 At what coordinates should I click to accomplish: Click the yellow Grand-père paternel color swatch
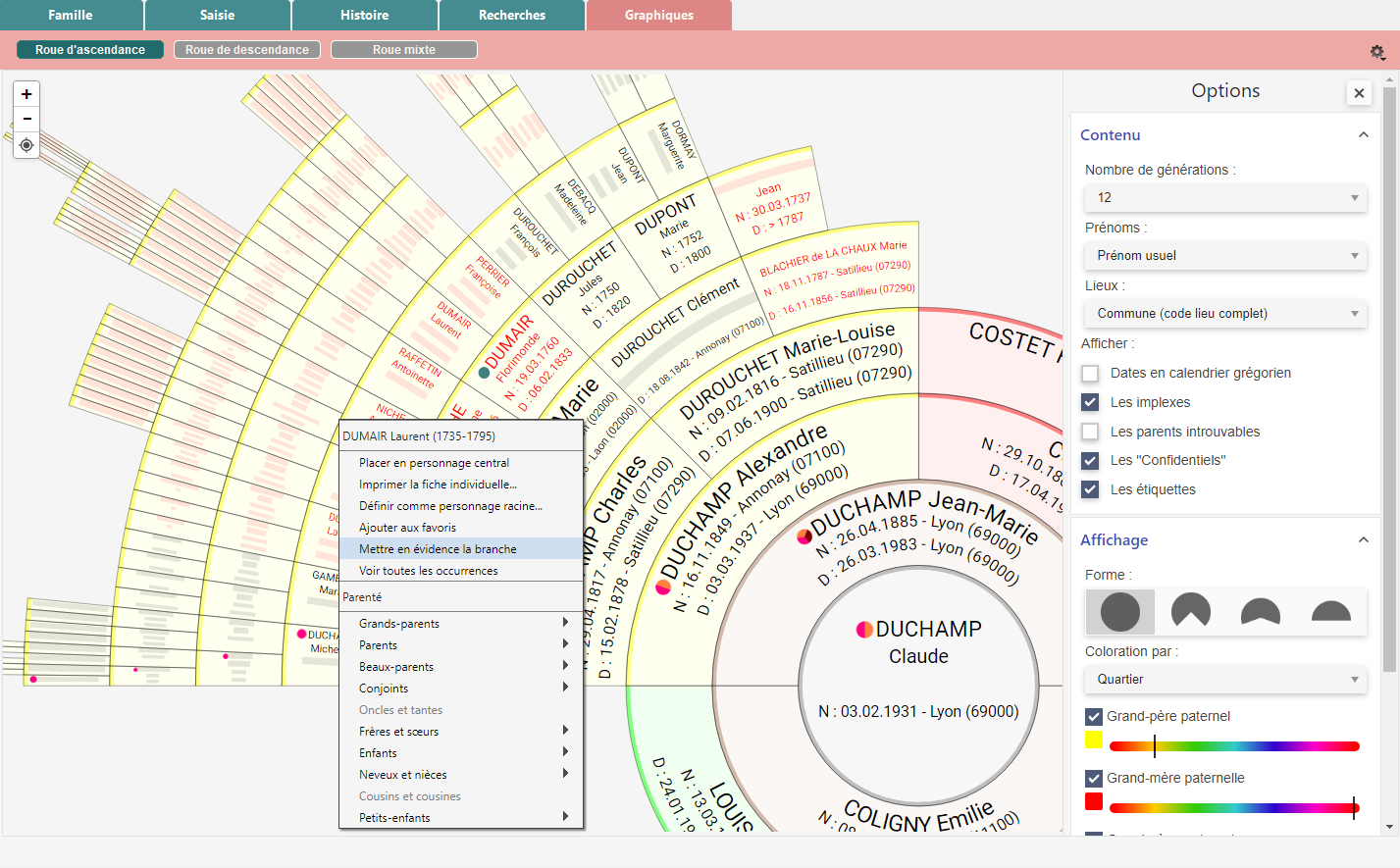point(1094,740)
